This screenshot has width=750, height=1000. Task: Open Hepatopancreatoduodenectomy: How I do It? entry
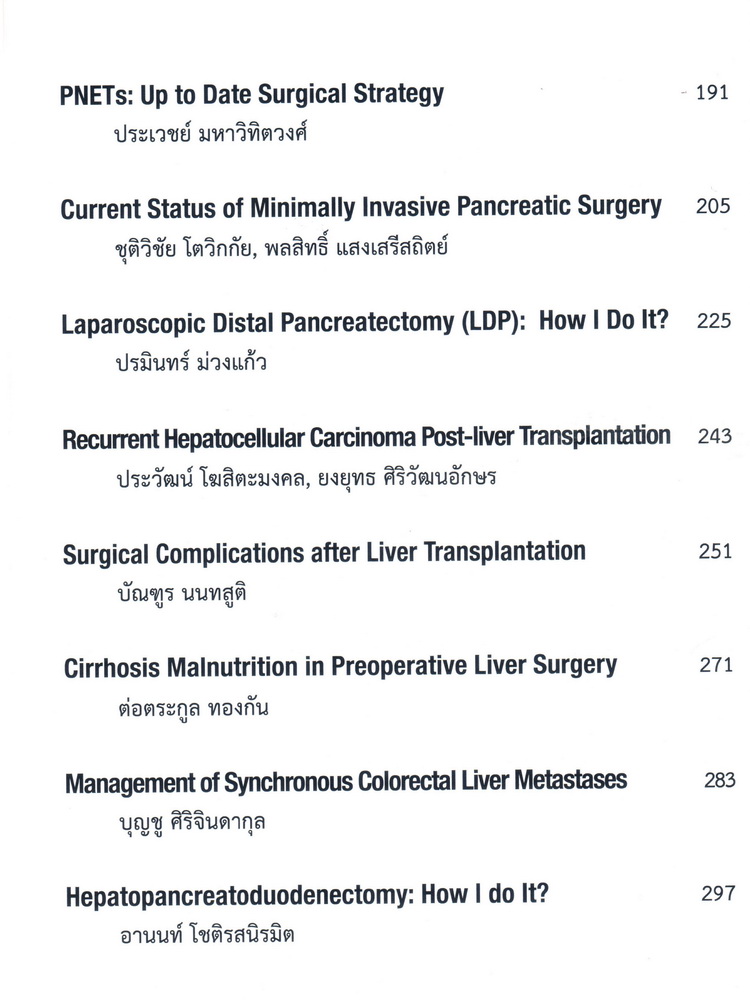coord(307,895)
